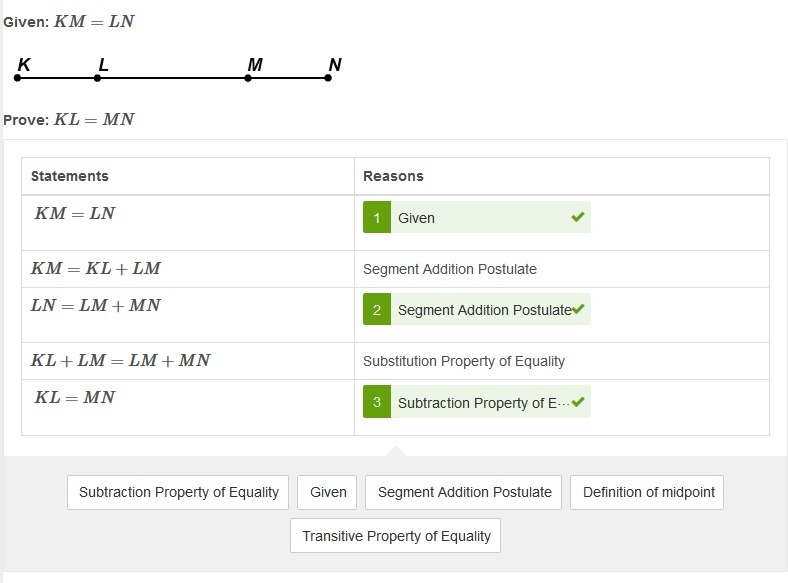Click point L on the segment diagram
Screen dimensions: 788x583
point(97,78)
